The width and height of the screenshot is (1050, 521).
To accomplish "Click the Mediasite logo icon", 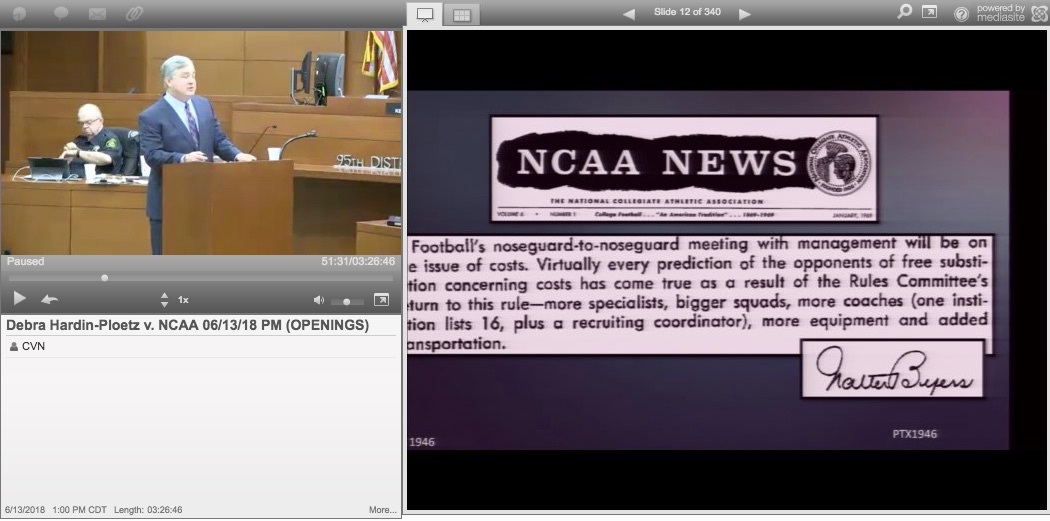I will [1039, 13].
